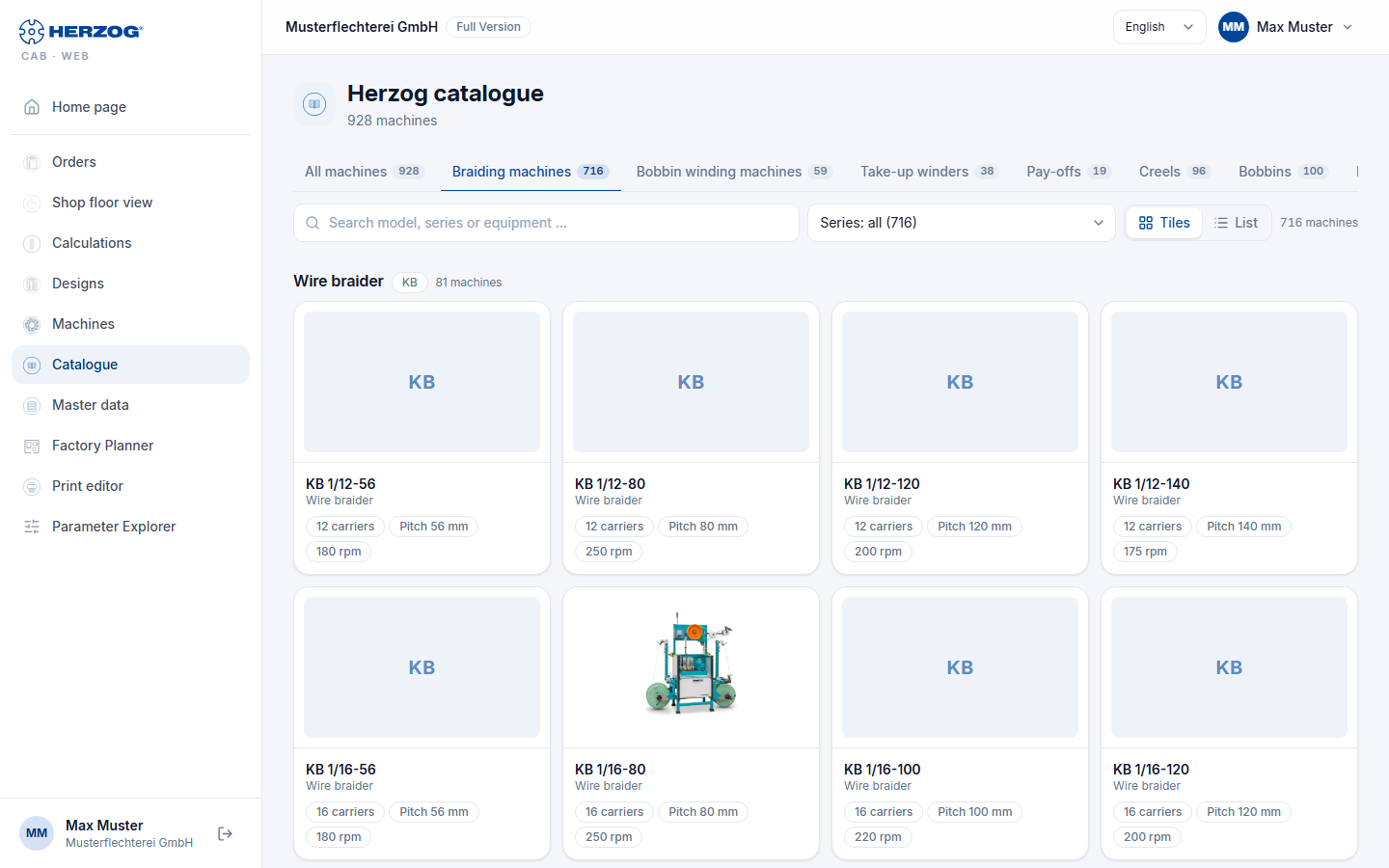
Task: Click the logout icon in sidebar footer
Action: pos(226,833)
